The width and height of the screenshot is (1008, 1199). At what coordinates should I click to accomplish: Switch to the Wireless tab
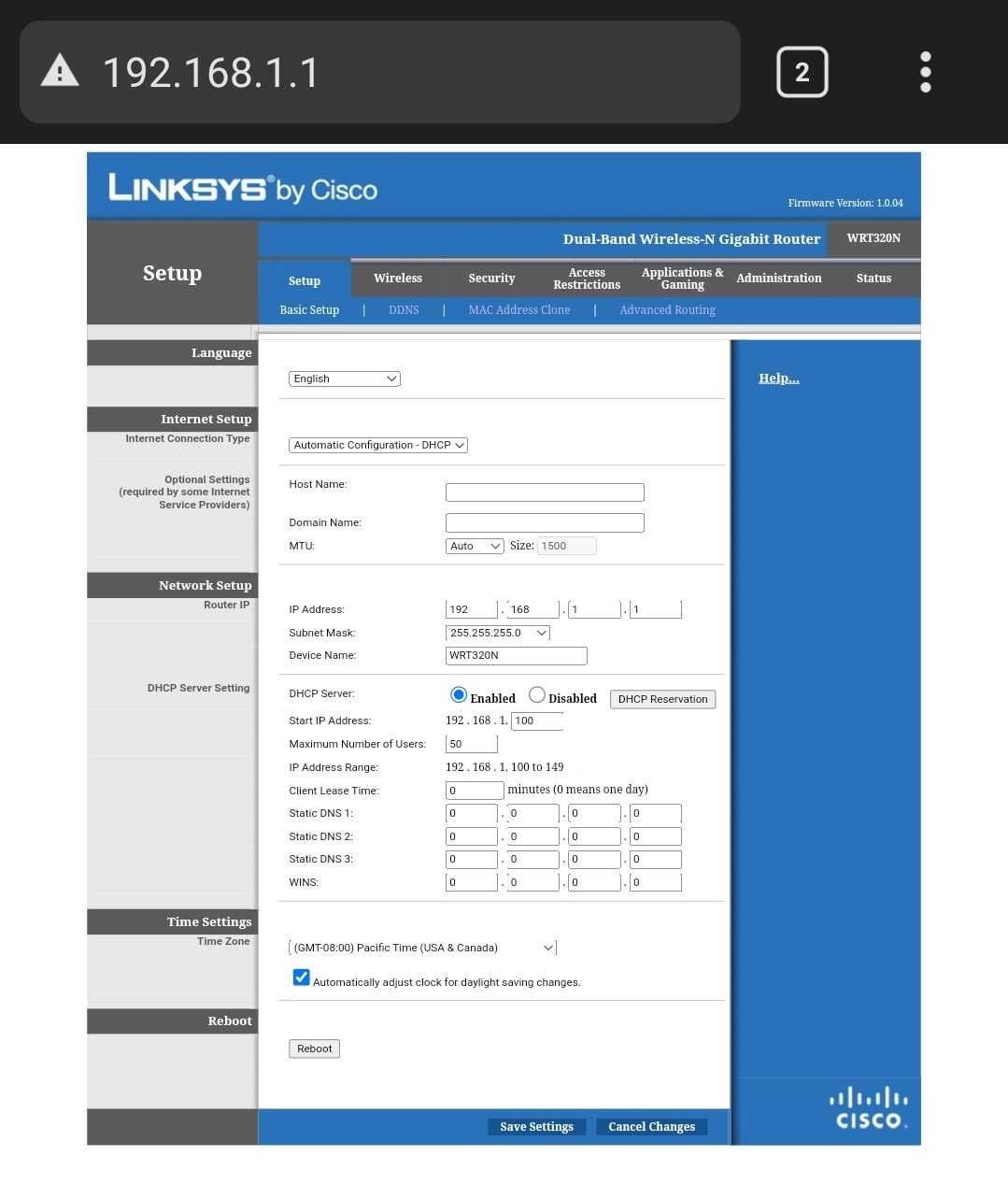(x=398, y=278)
